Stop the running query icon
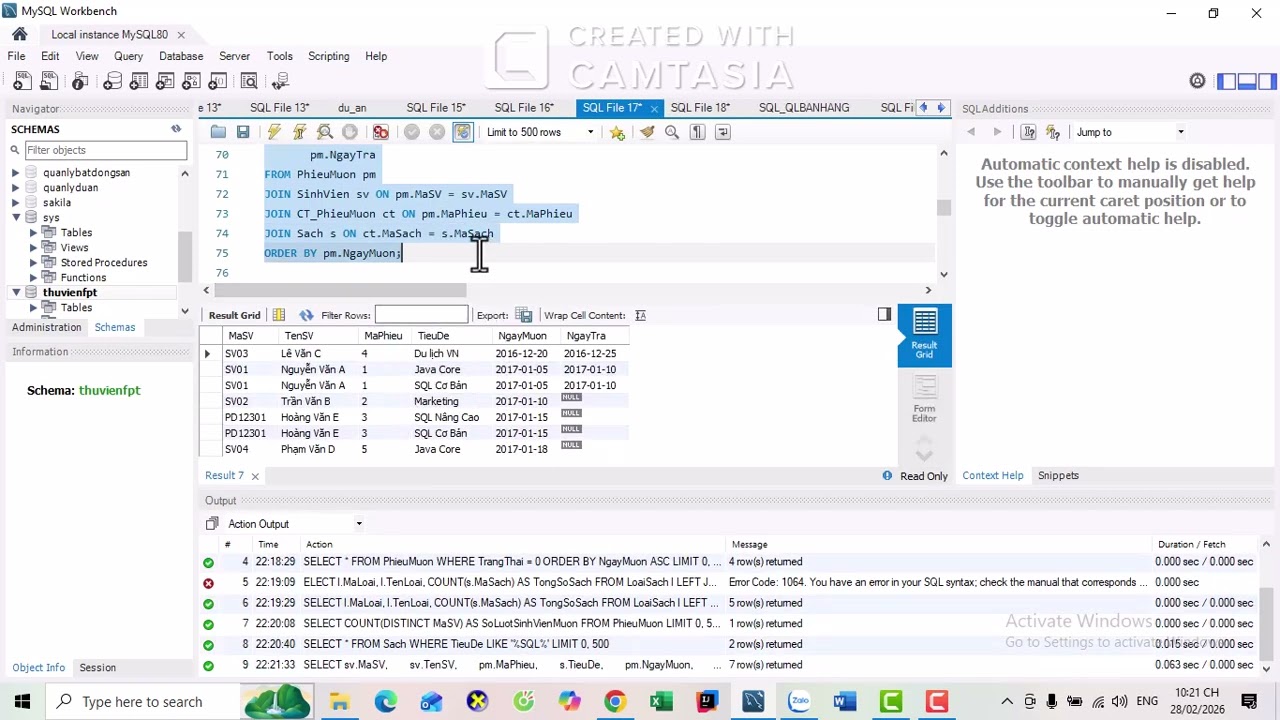This screenshot has width=1280, height=720. [350, 132]
